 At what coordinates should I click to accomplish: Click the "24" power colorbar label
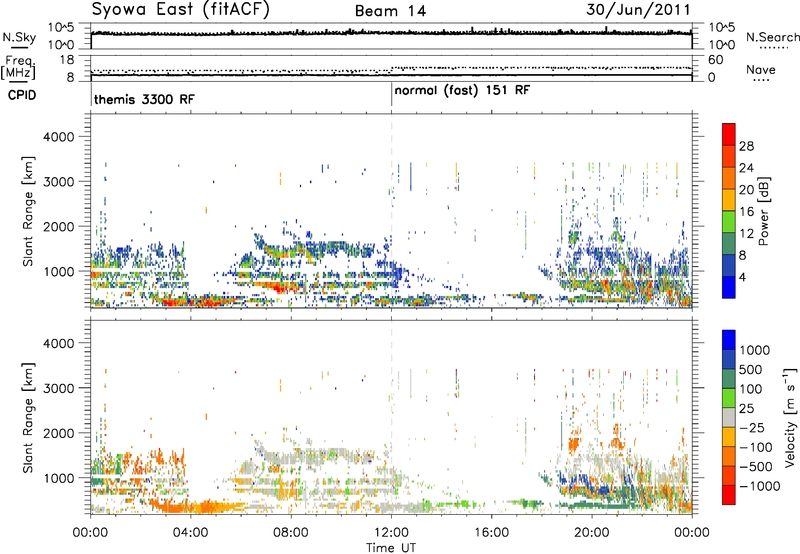(x=746, y=168)
